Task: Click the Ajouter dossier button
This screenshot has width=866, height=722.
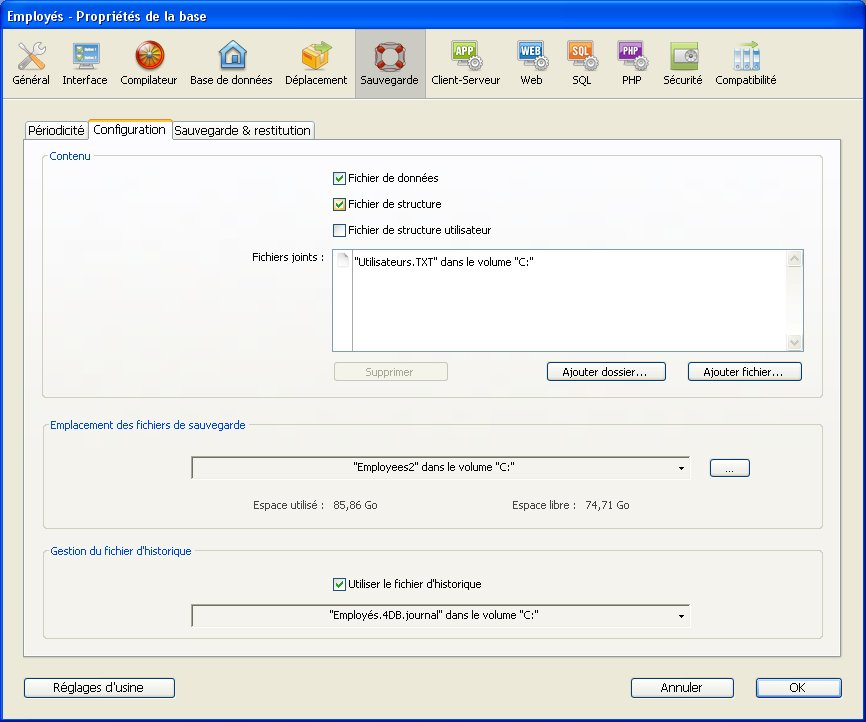Action: (x=606, y=372)
